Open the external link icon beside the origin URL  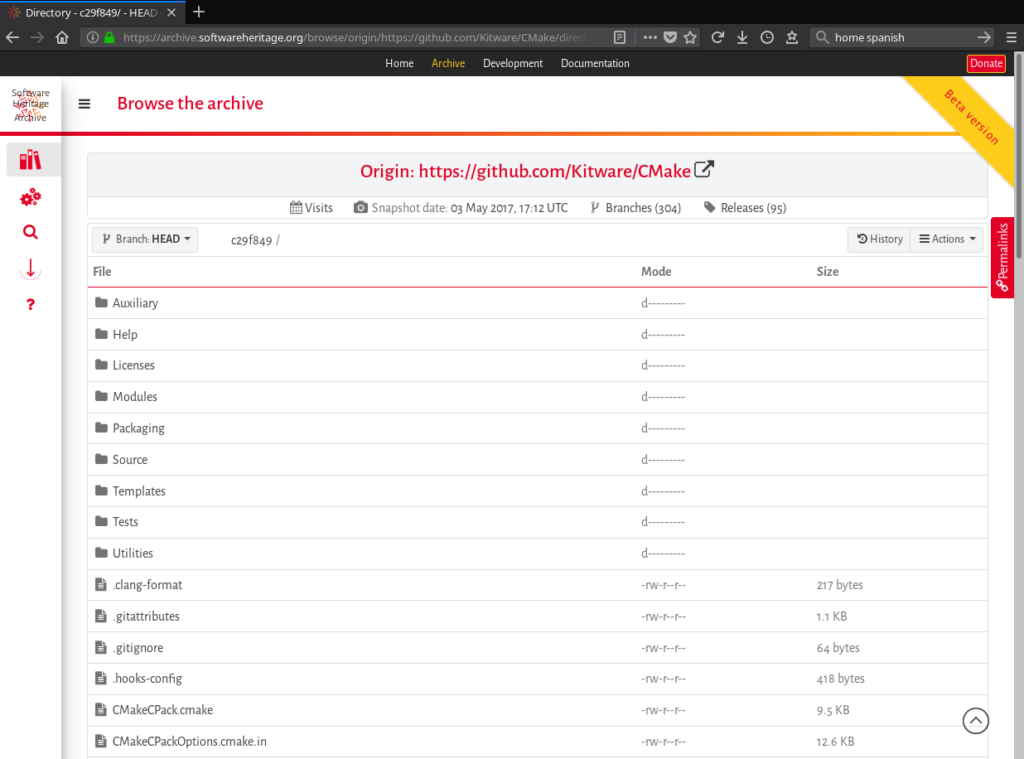coord(704,169)
